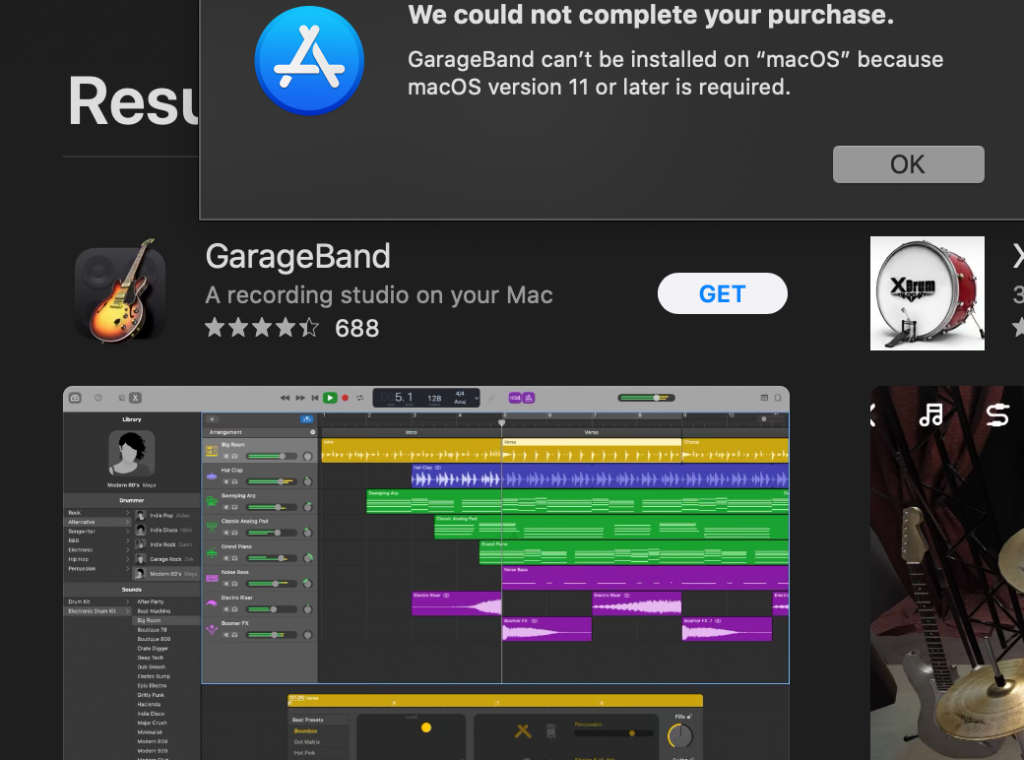Open the X Drum app icon

coord(927,293)
